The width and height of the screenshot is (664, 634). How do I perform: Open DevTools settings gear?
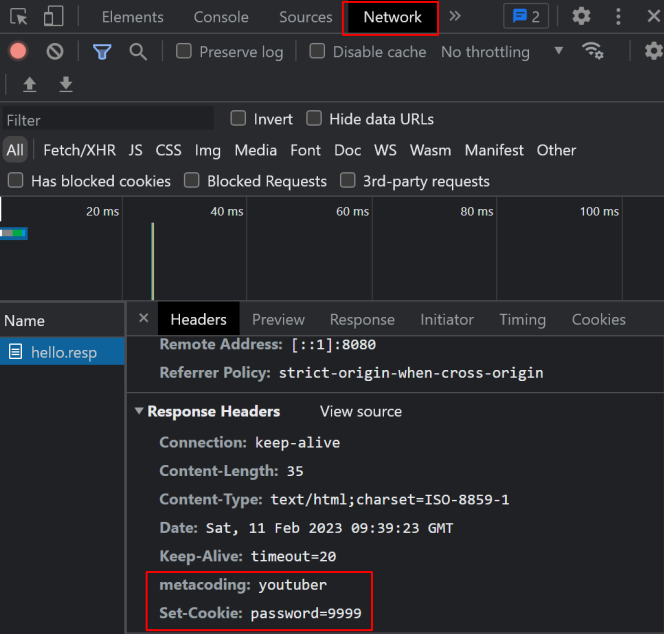581,16
